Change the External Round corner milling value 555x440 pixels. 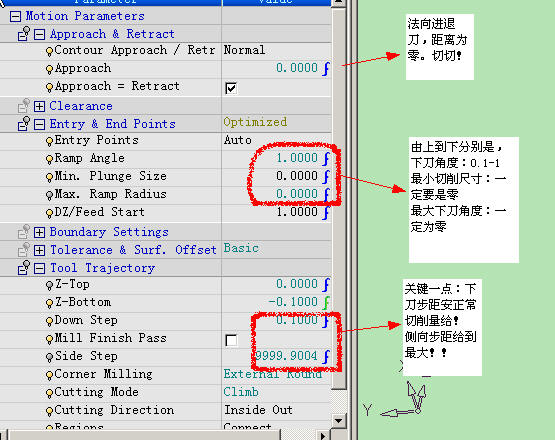pyautogui.click(x=273, y=374)
